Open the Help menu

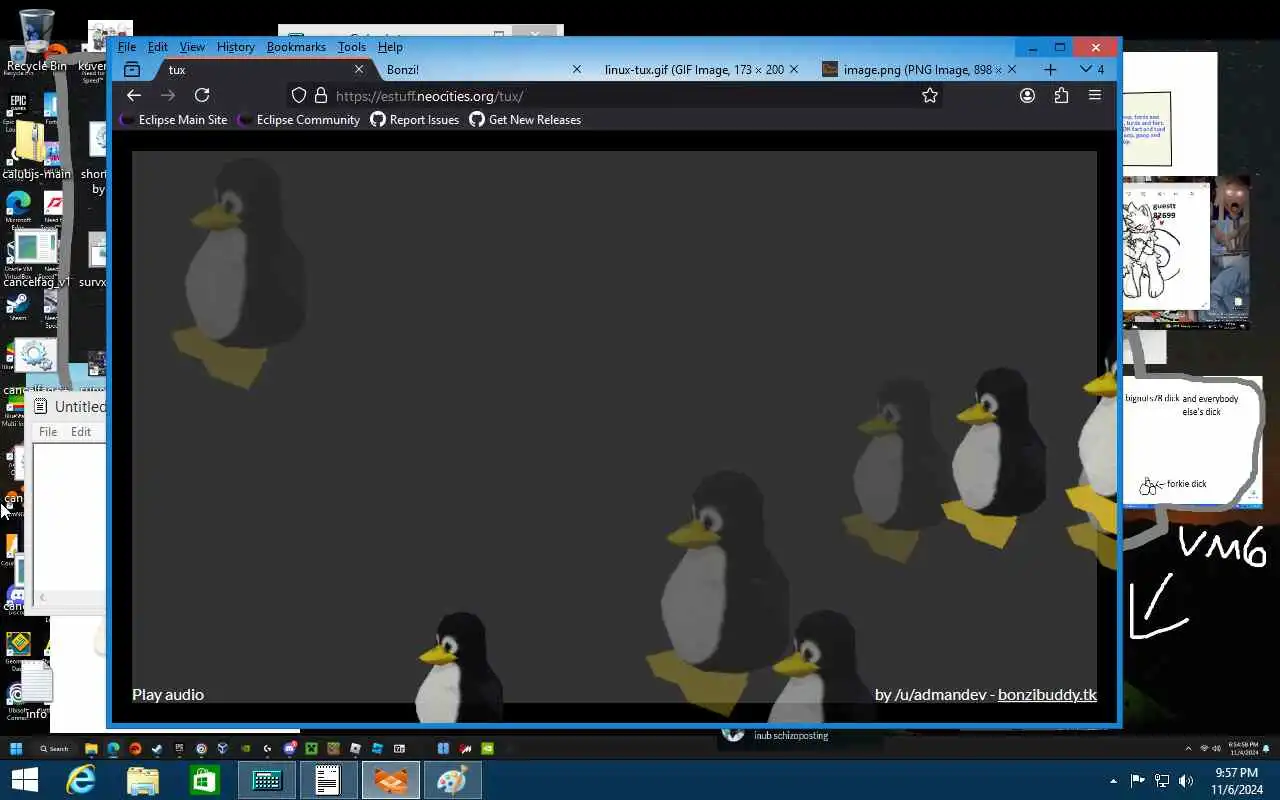tap(390, 47)
